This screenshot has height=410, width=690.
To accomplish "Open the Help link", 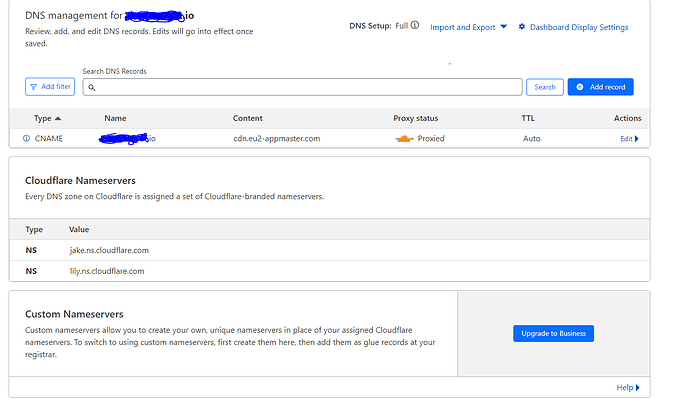I will tap(628, 388).
